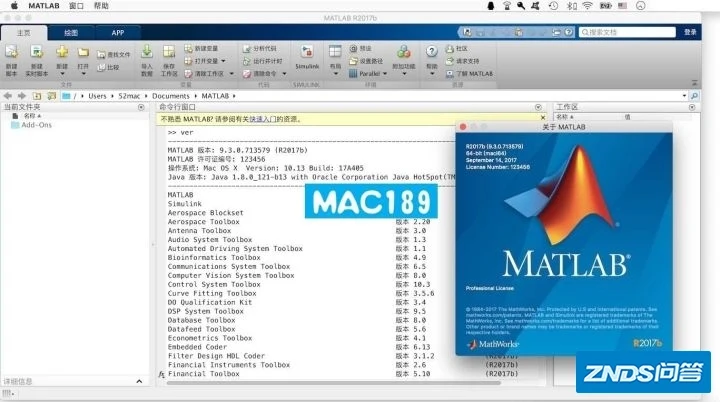Click the Layout (布局) icon
Screen dimensions: 720x402
(x=335, y=51)
